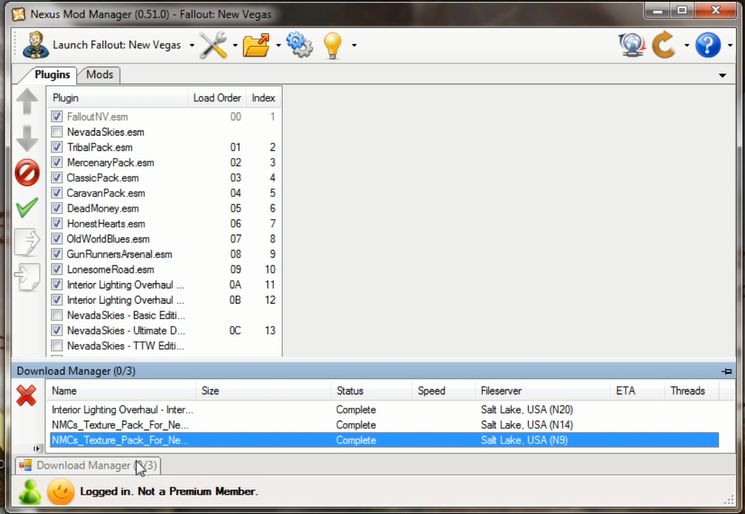This screenshot has width=745, height=514.
Task: Switch to the Plugins tab
Action: click(x=52, y=75)
